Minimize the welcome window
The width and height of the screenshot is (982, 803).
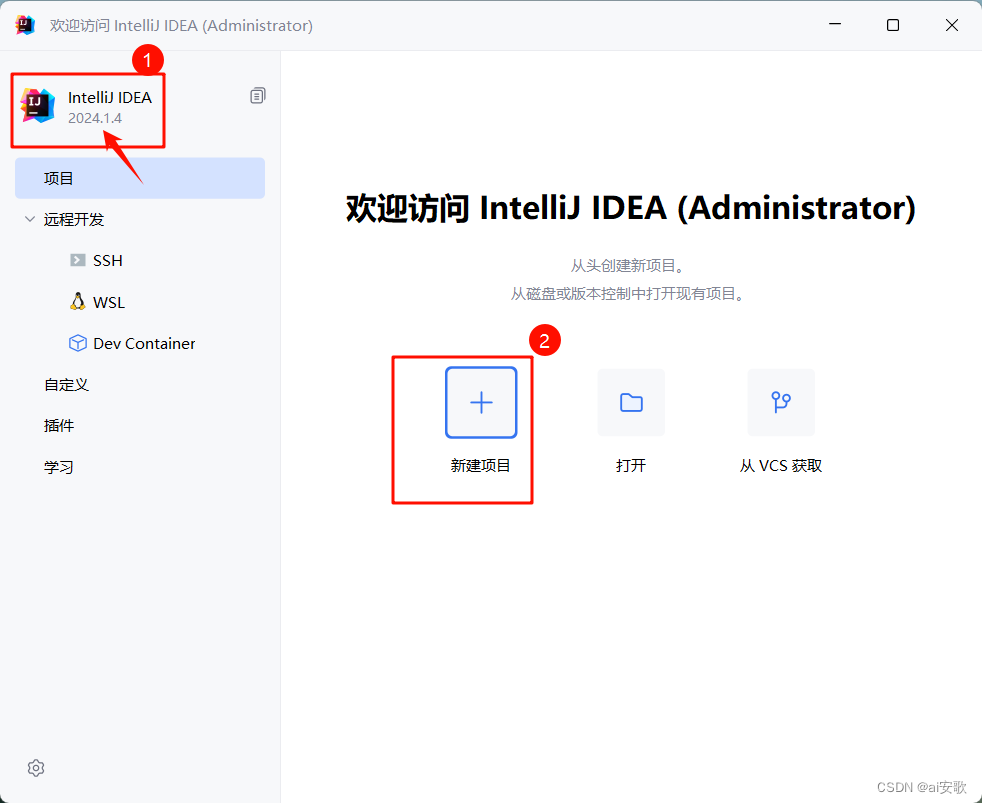coord(835,25)
